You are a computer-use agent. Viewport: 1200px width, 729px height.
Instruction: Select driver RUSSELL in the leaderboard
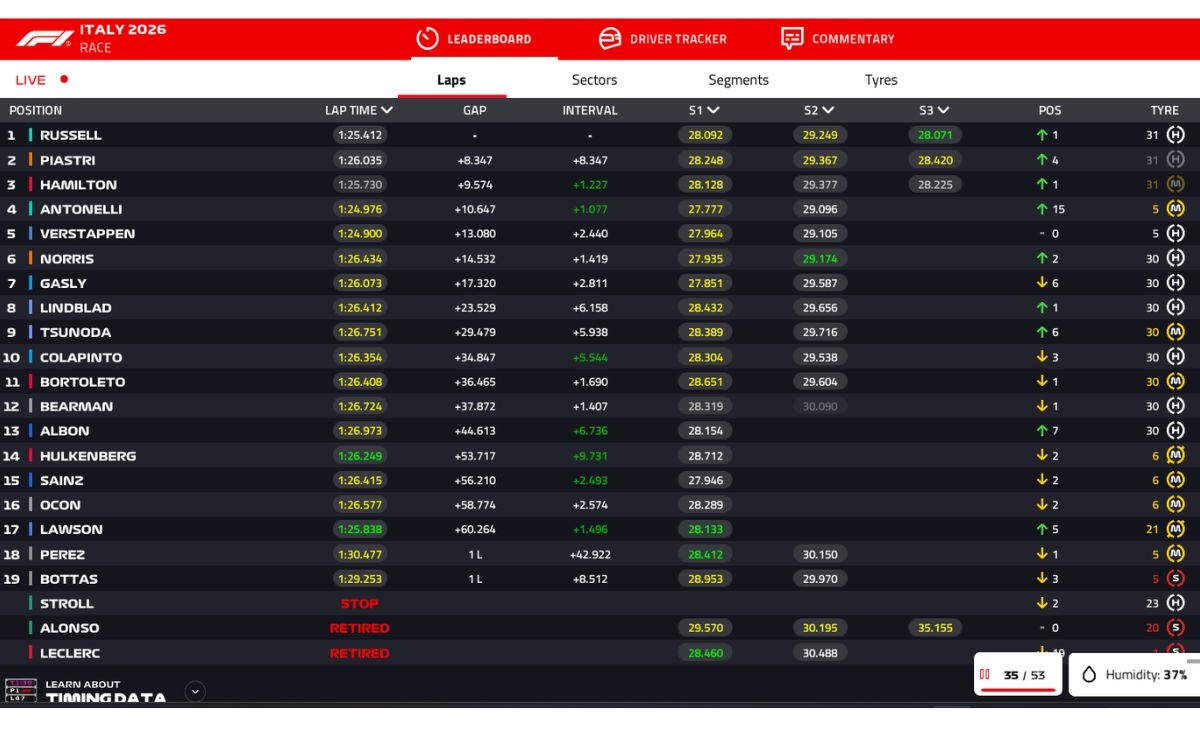point(70,135)
